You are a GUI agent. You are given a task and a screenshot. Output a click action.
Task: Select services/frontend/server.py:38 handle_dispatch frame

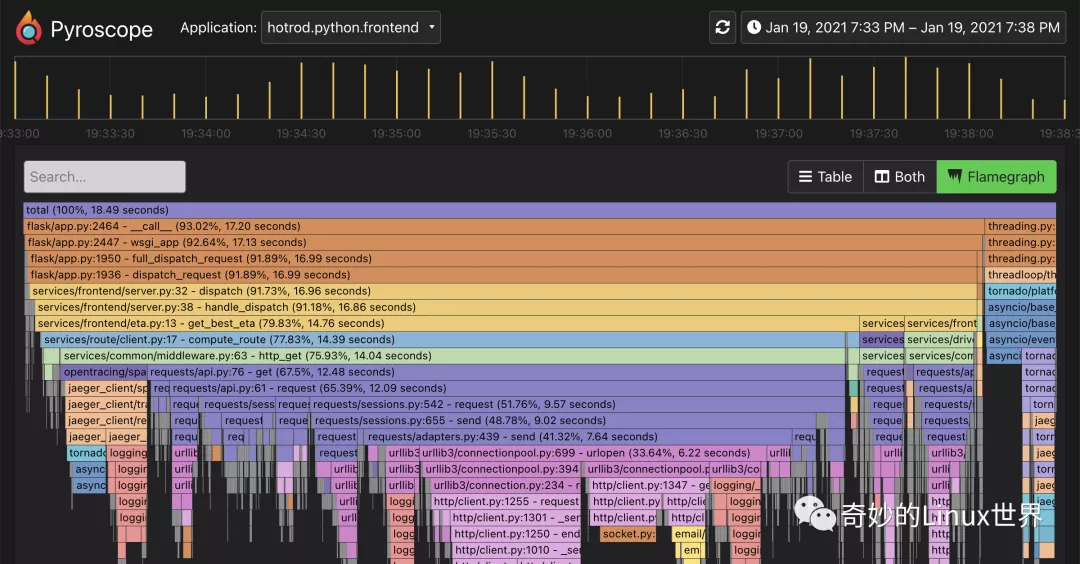(x=506, y=307)
